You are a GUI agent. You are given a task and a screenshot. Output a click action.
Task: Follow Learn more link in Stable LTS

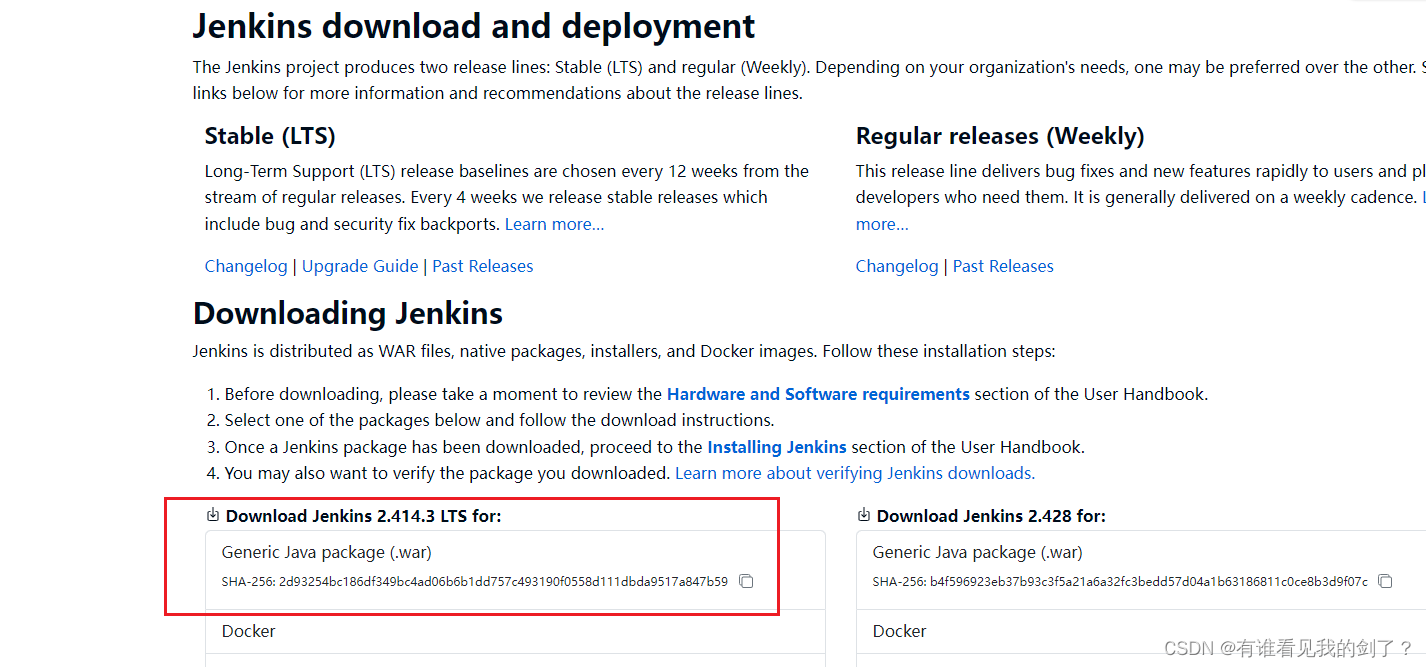click(554, 224)
